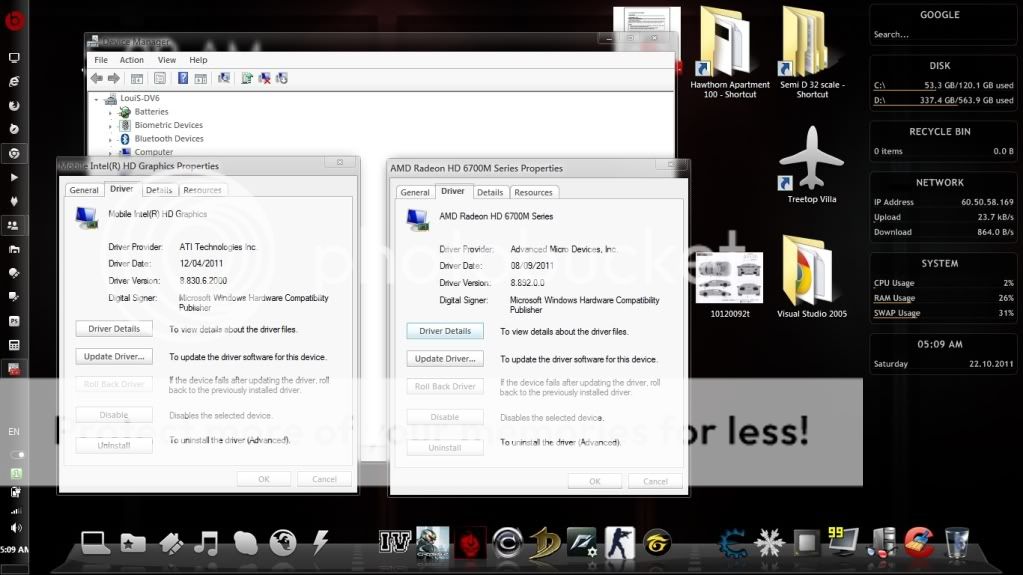This screenshot has height=575, width=1023.
Task: Expand the Batteries tree node
Action: [111, 112]
